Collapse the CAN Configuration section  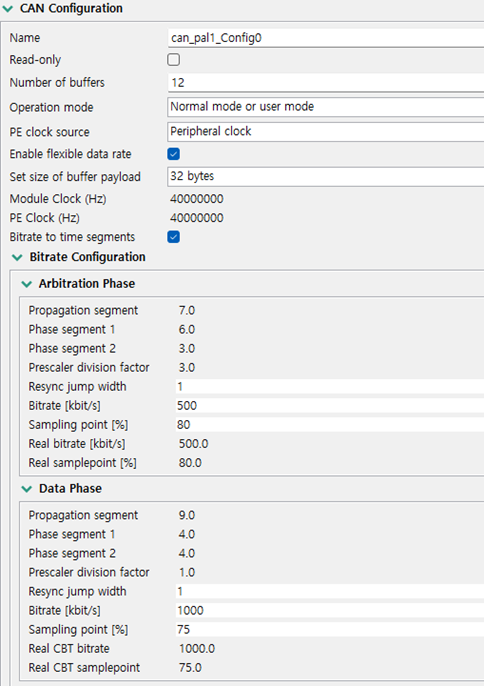tap(8, 9)
